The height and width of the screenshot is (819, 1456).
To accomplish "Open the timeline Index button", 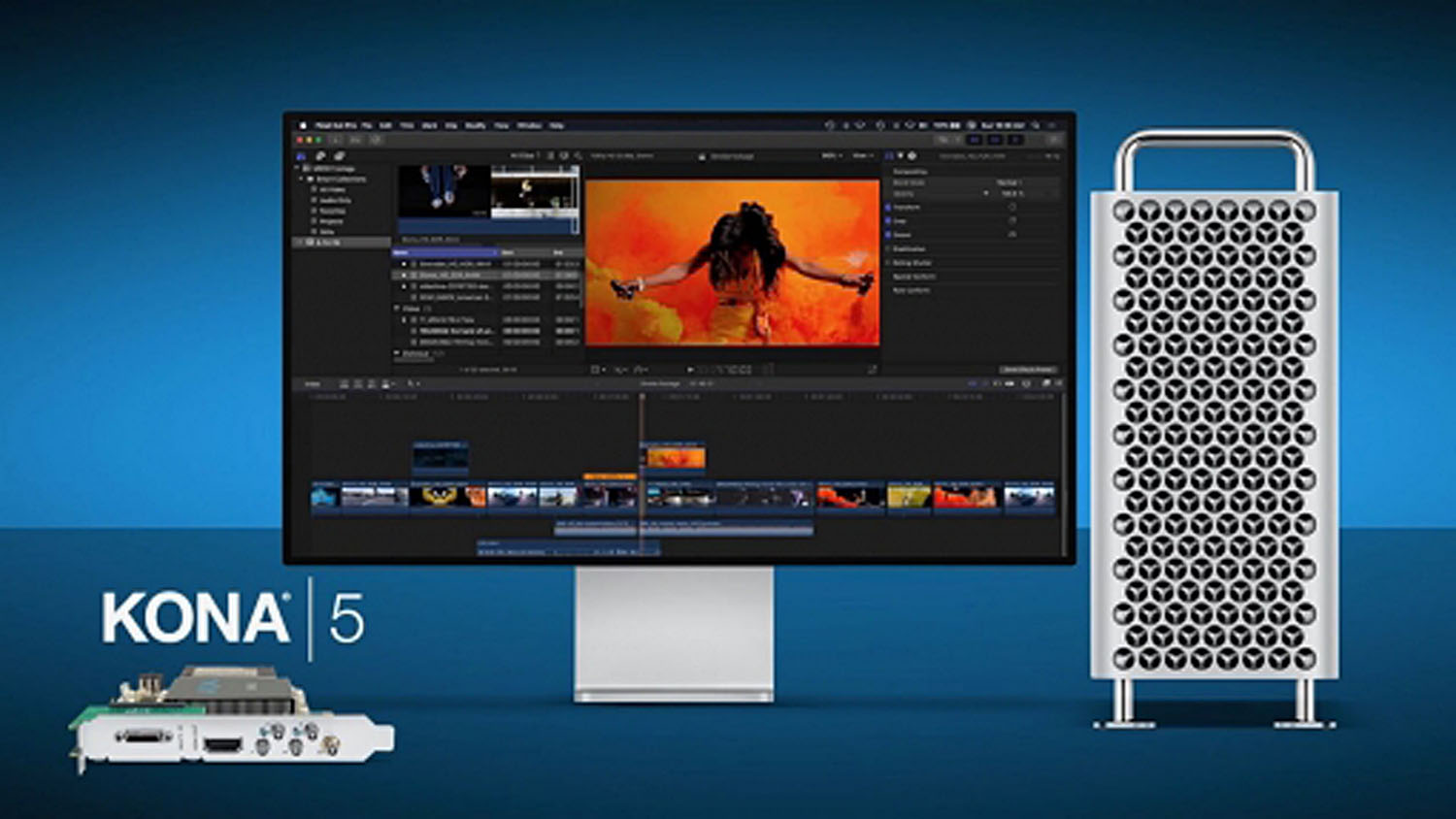I will point(313,384).
